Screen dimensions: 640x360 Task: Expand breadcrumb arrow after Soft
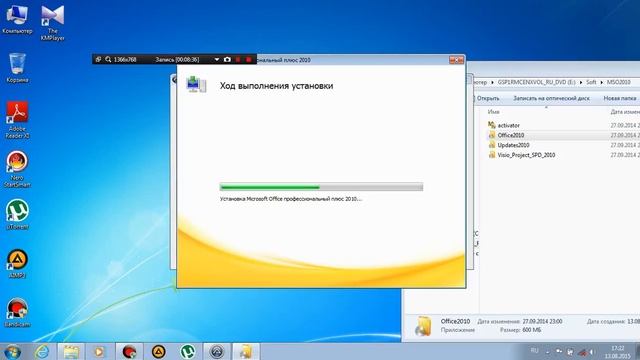pyautogui.click(x=601, y=82)
